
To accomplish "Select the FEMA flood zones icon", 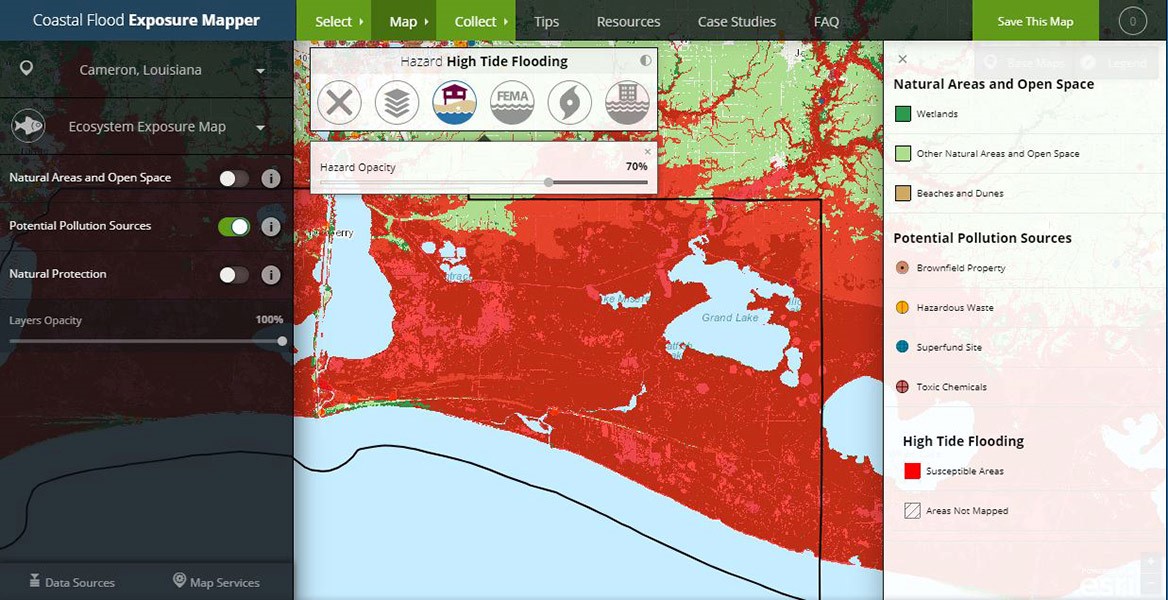I will click(x=512, y=103).
